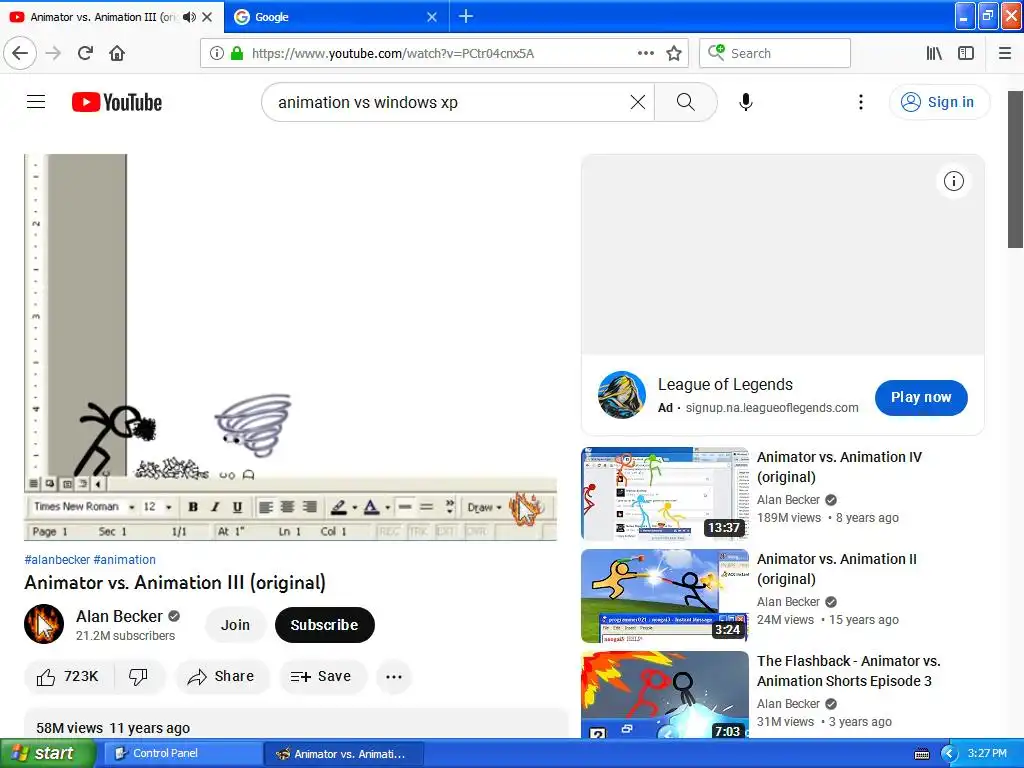Mute the Animator vs. Animation tab audio
Screen dimensions: 1024x768
[189, 17]
